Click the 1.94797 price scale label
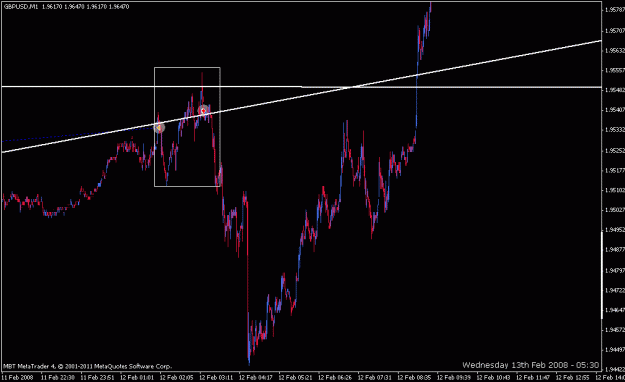 [615, 270]
